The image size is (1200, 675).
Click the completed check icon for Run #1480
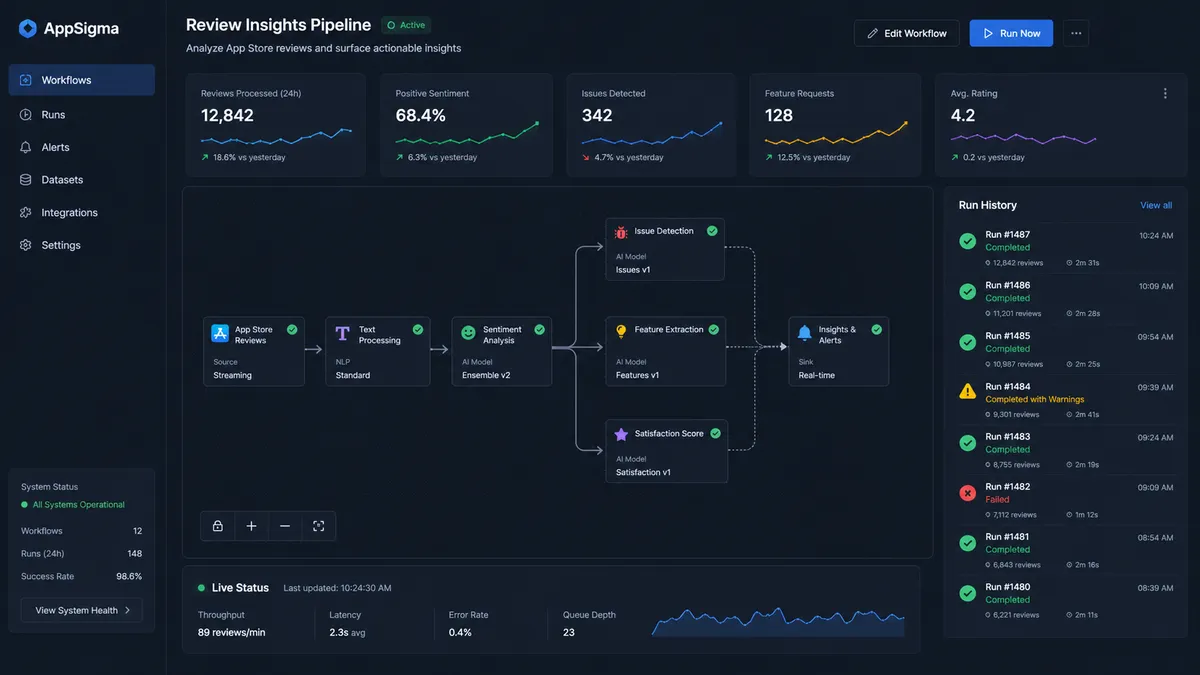967,593
